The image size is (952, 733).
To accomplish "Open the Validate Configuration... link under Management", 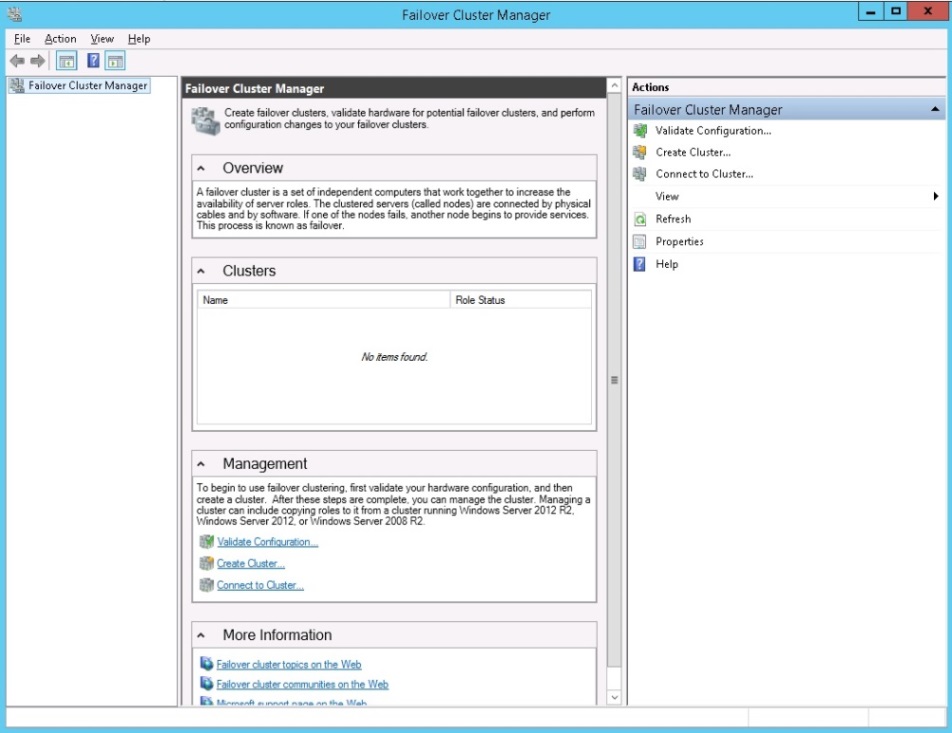I will coord(268,542).
